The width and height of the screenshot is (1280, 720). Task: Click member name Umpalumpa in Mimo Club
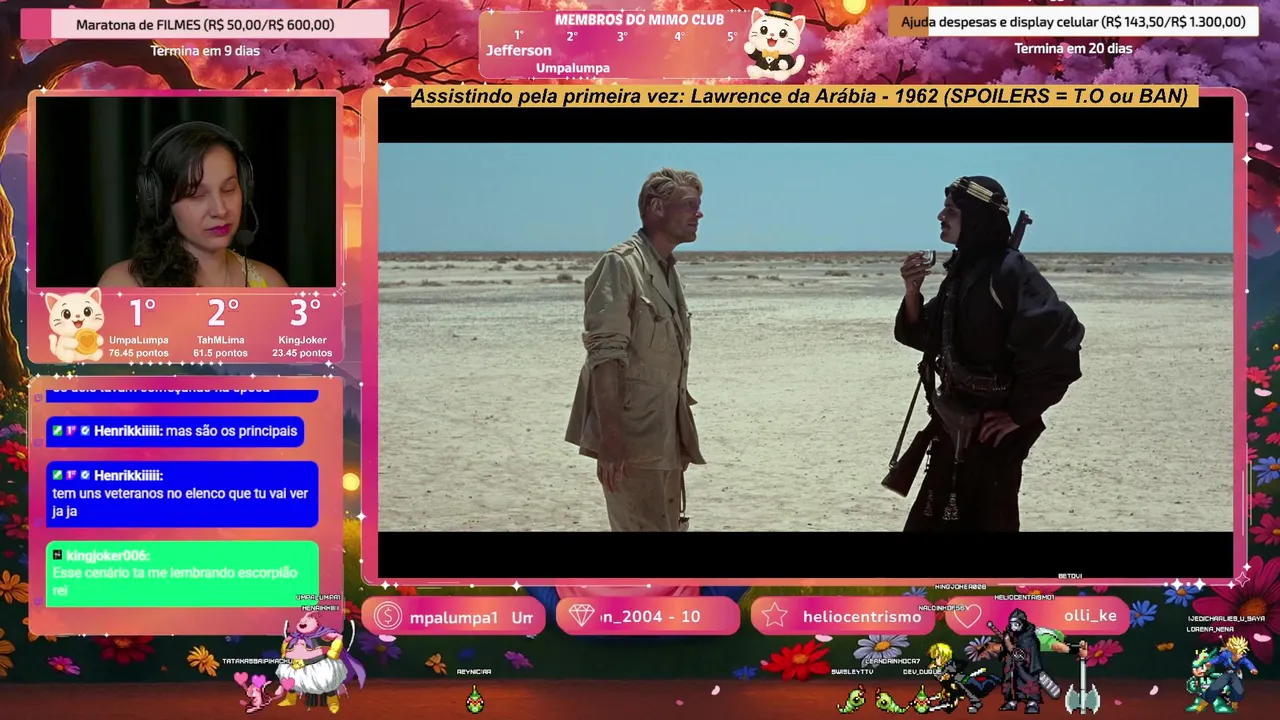[573, 68]
